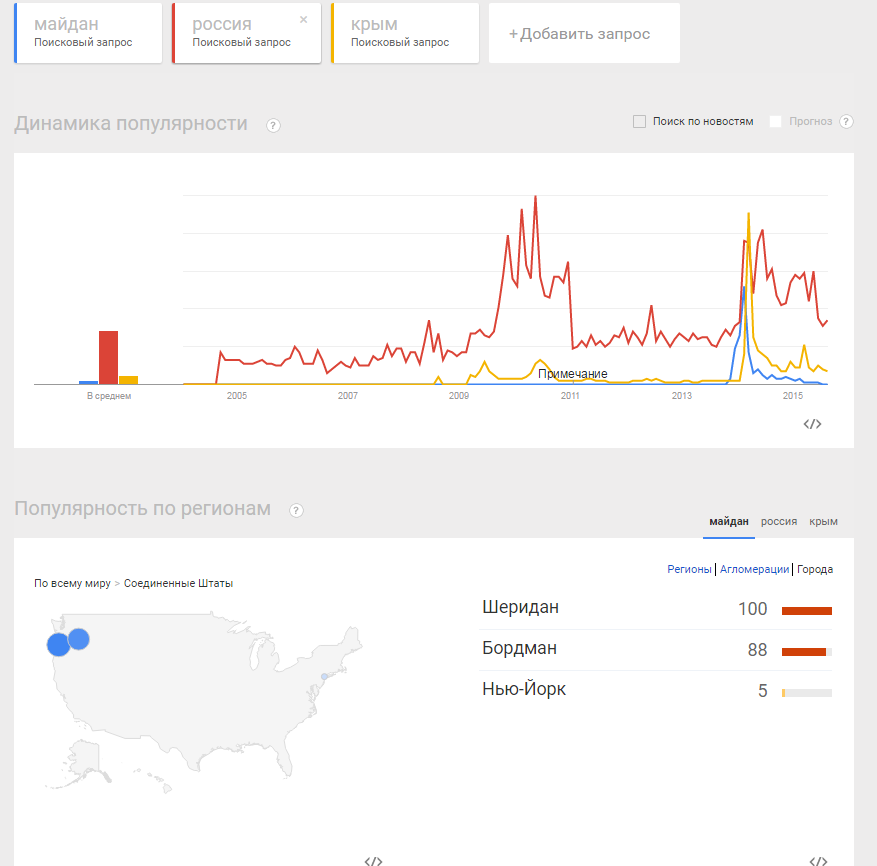Select Шеридан in the city list
Screen dimensions: 877x866
tap(520, 608)
